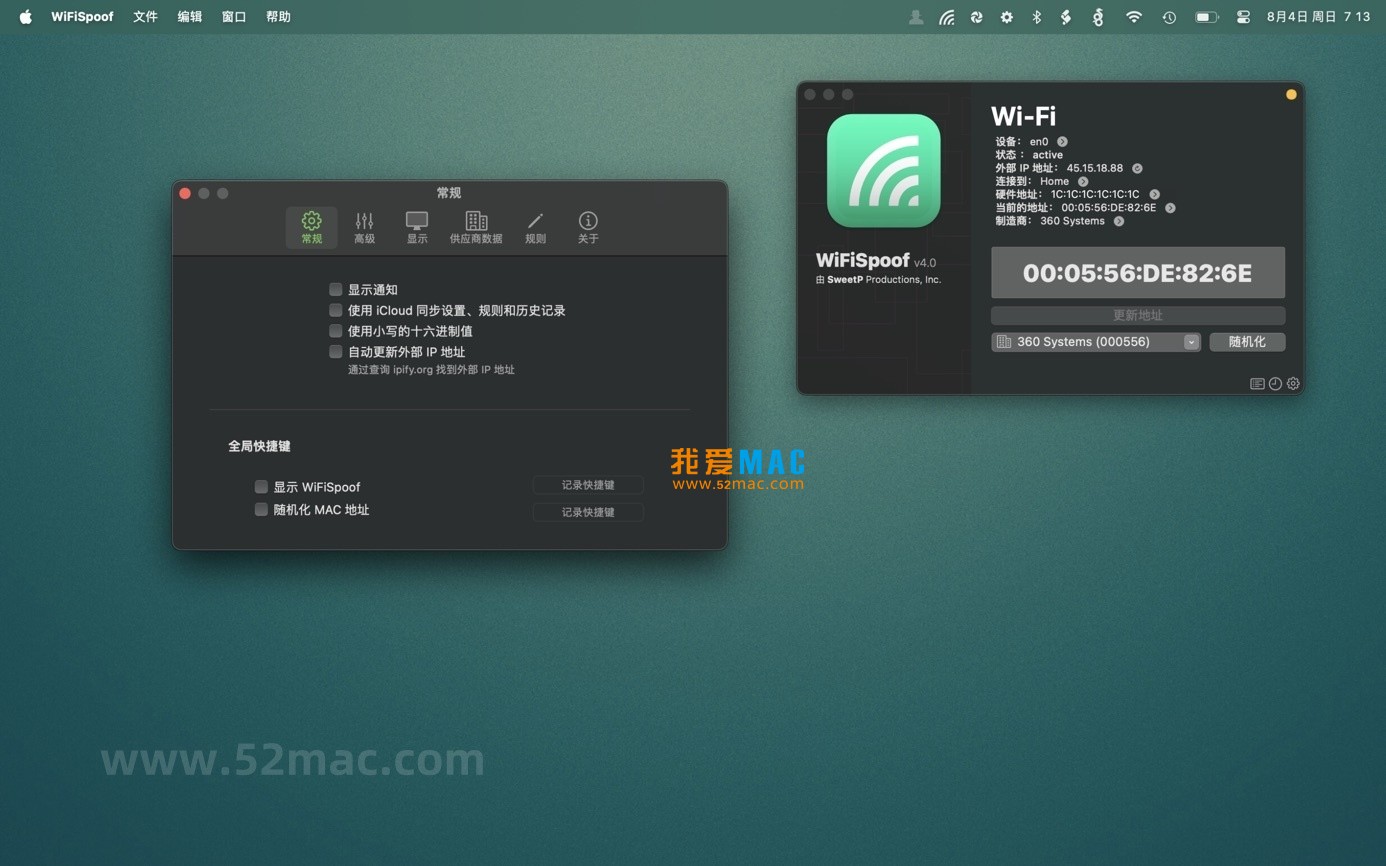This screenshot has width=1386, height=866.
Task: Click the MAC address field 00:05:56:DE:82:6E
Action: click(x=1137, y=273)
